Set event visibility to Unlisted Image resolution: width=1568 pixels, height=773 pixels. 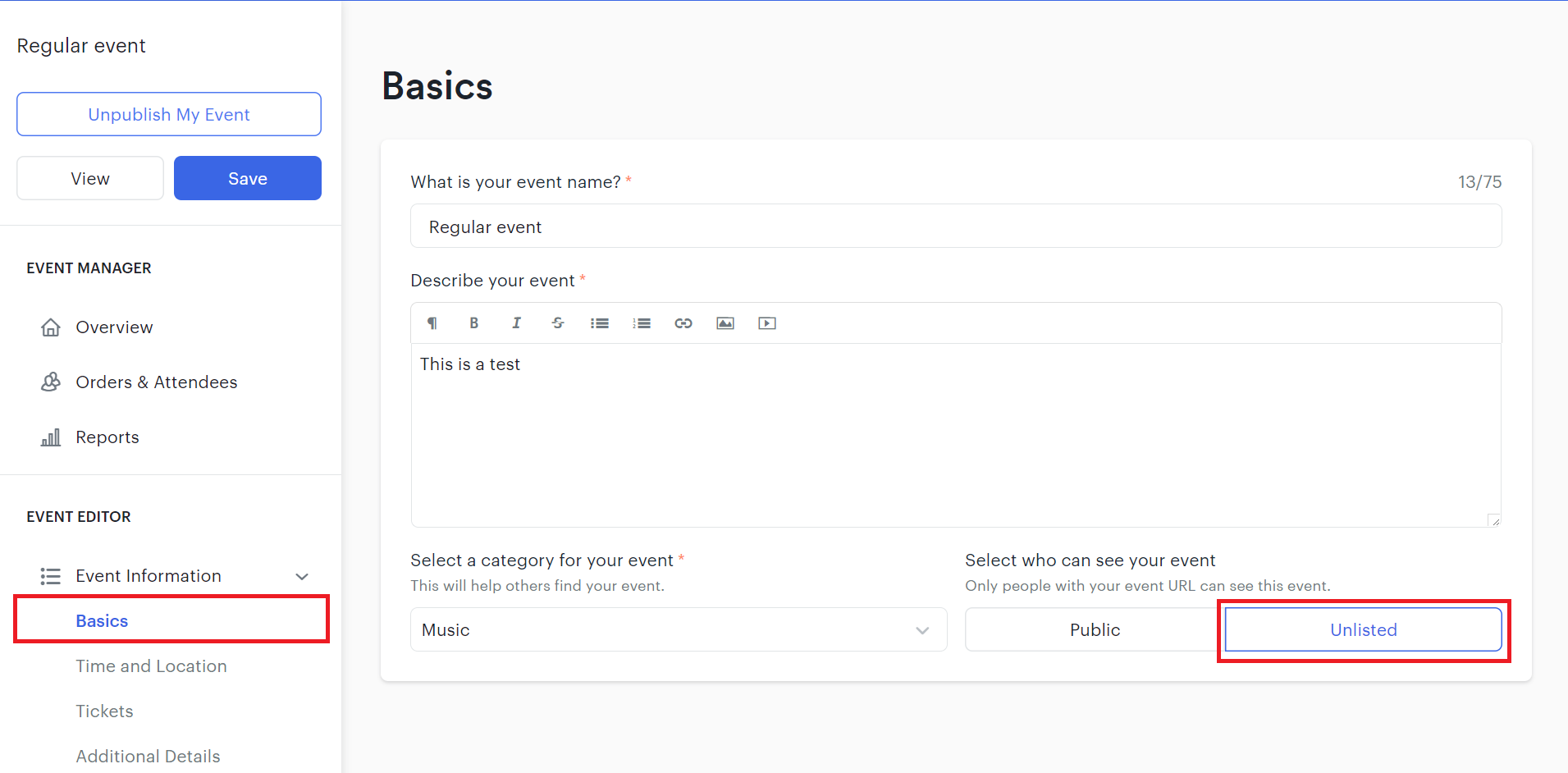(x=1363, y=629)
